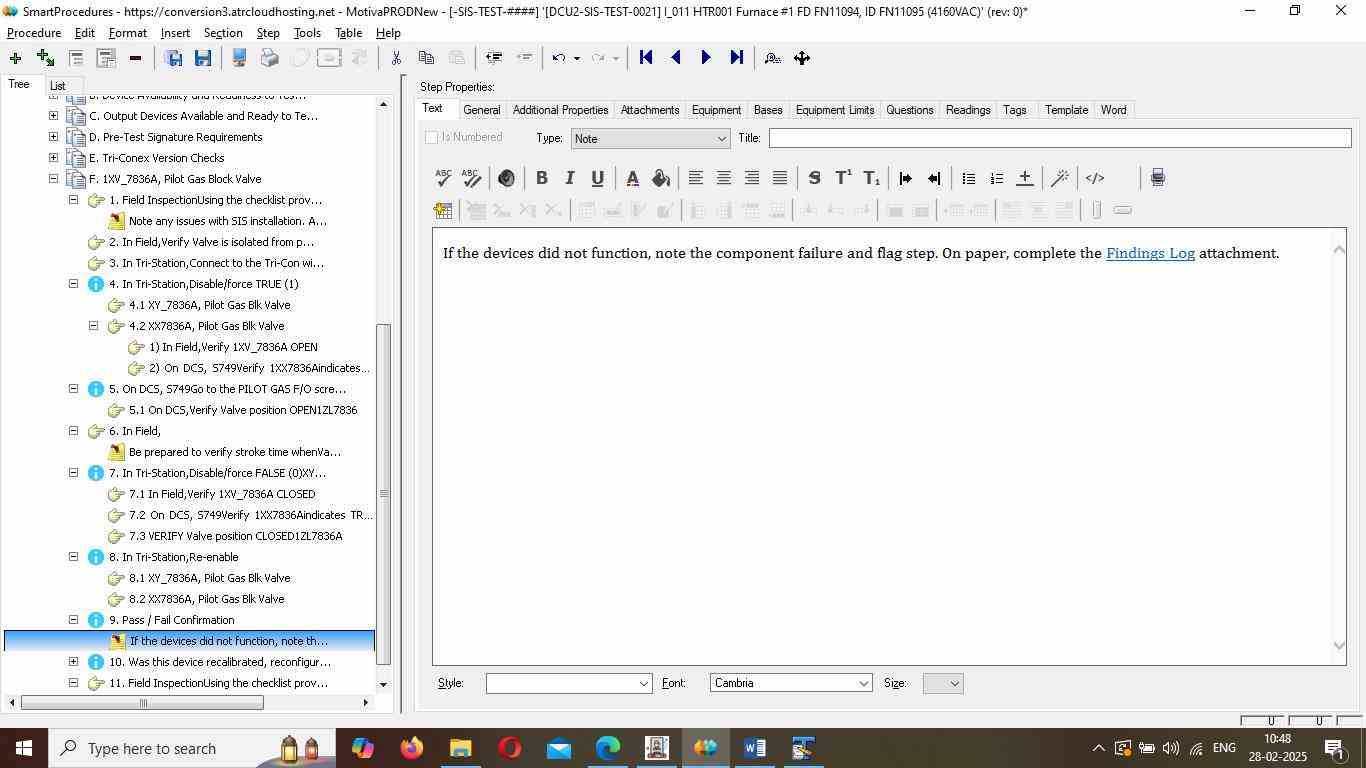Click the magic wand formatting icon
Viewport: 1366px width, 768px height.
click(1060, 178)
